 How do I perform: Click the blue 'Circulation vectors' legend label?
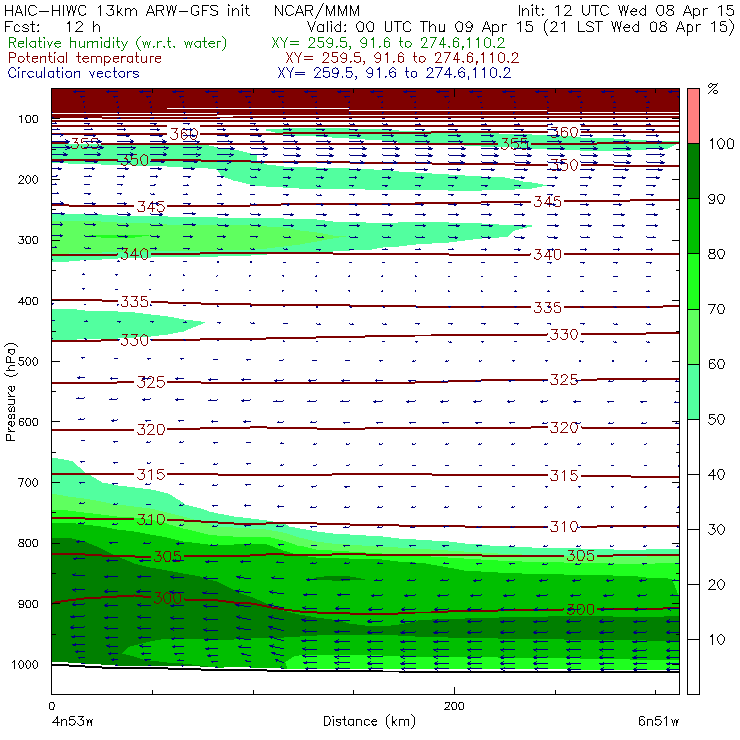[74, 73]
